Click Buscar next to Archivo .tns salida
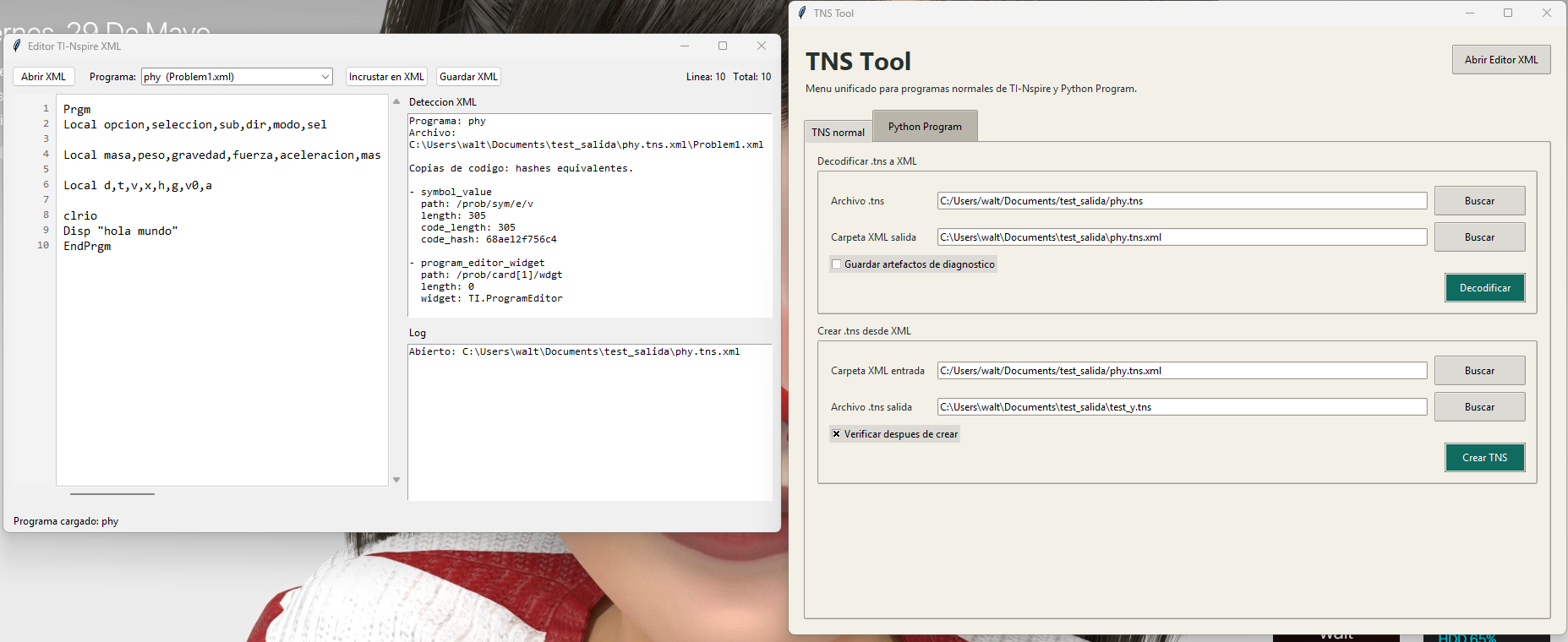The image size is (1568, 642). [x=1479, y=407]
